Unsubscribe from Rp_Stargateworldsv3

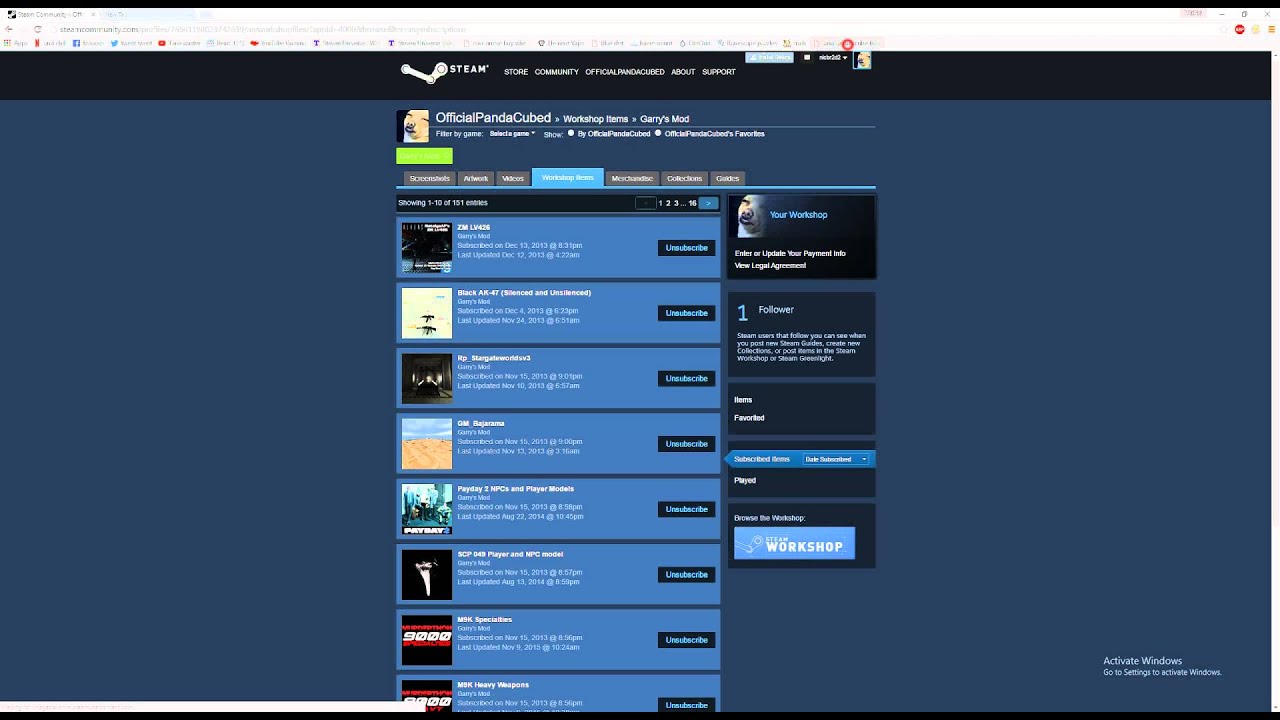[x=686, y=378]
